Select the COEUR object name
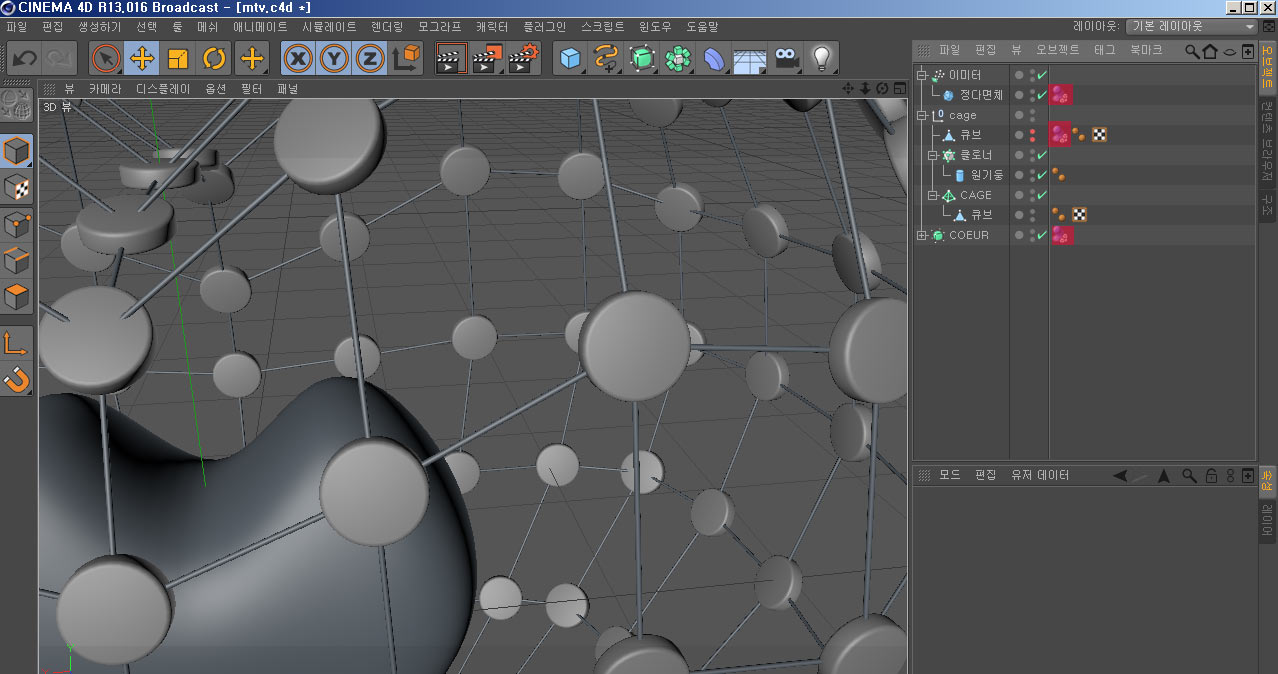This screenshot has height=674, width=1278. click(x=969, y=235)
